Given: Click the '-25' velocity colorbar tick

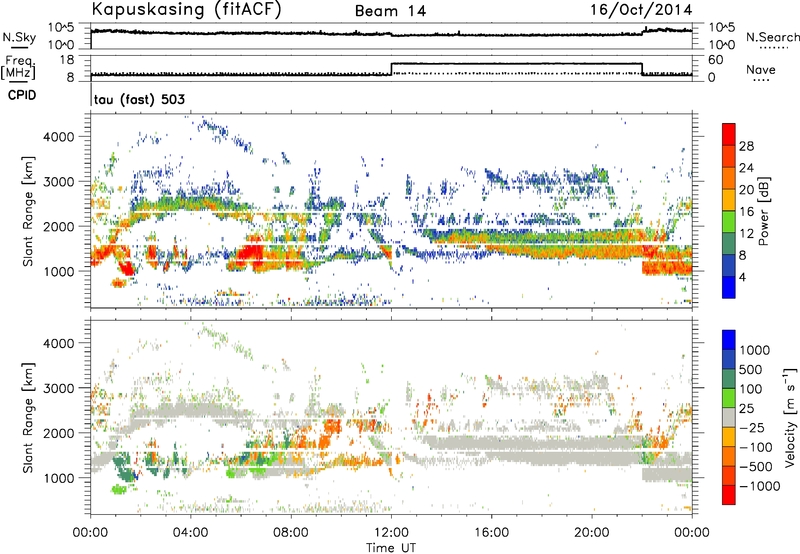Looking at the screenshot, I should (x=752, y=428).
